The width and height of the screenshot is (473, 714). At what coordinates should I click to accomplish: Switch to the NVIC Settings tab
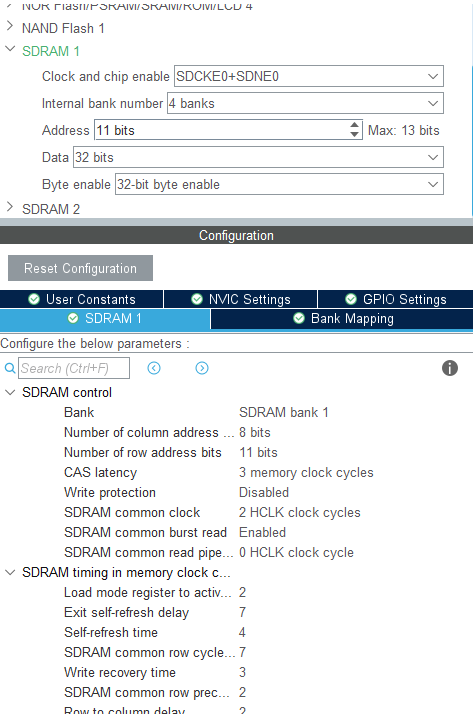(x=240, y=299)
